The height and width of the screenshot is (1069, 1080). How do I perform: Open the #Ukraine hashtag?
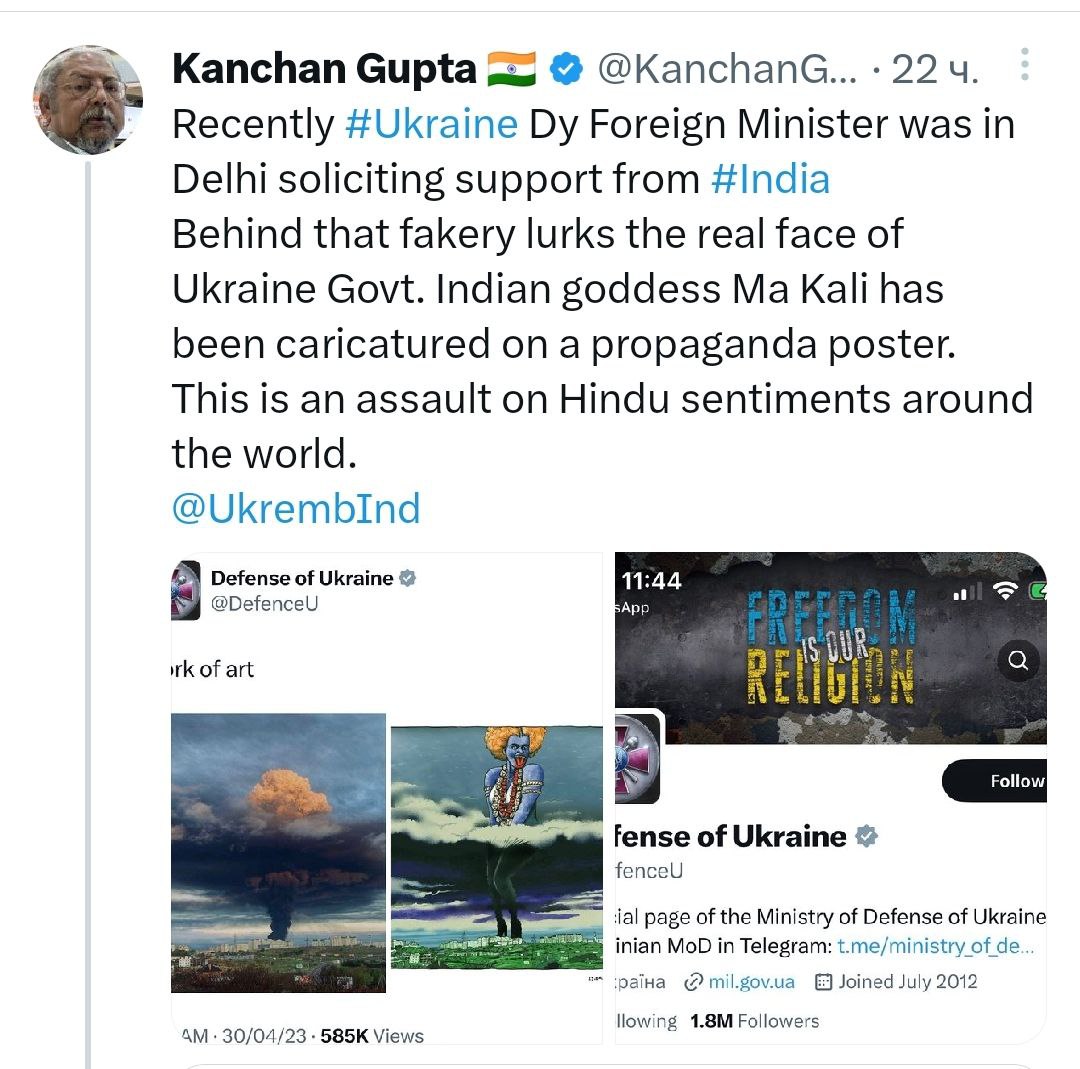tap(431, 124)
